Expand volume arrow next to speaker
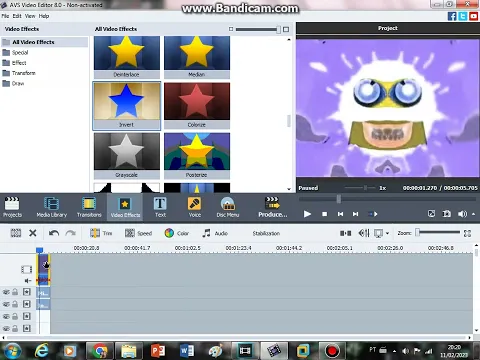 pos(473,214)
